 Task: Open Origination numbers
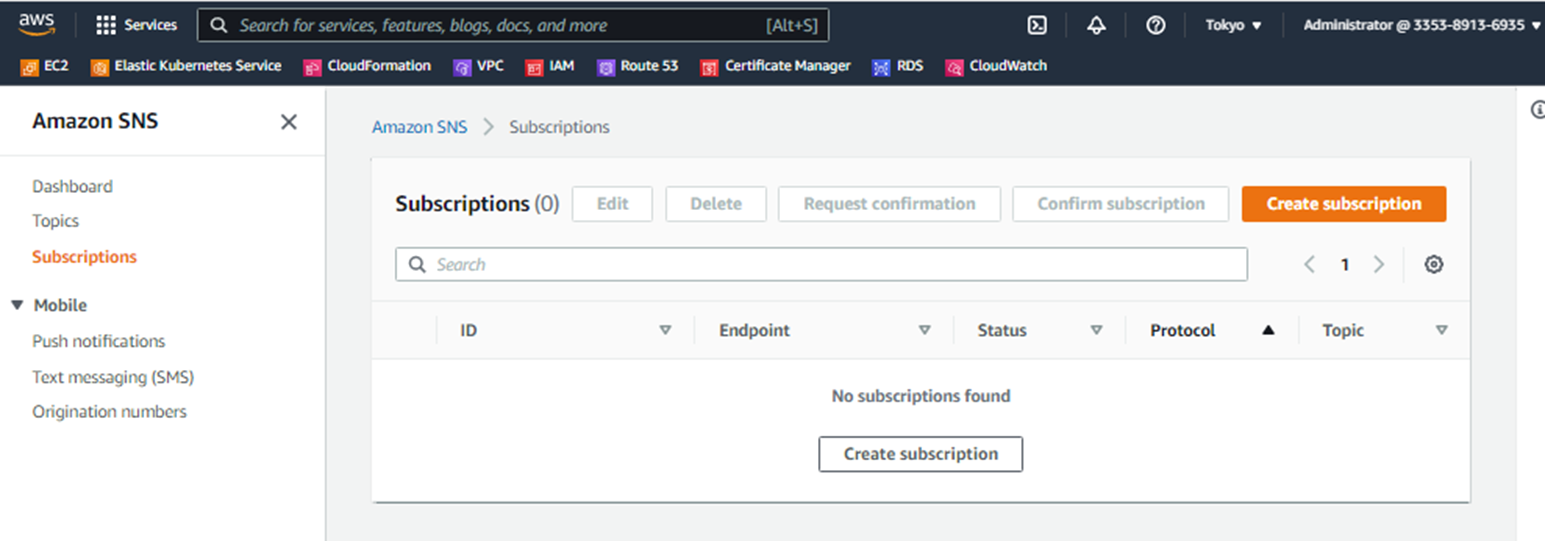[109, 412]
